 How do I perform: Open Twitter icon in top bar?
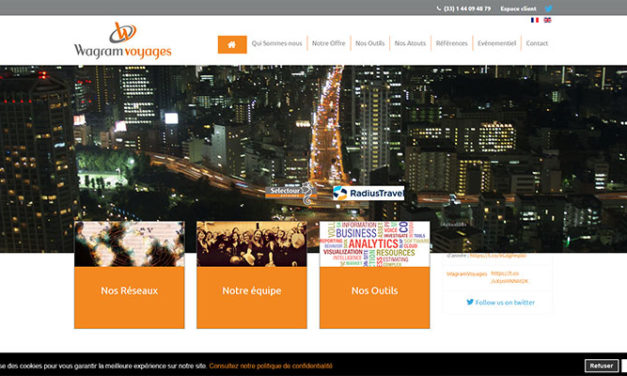[x=548, y=8]
